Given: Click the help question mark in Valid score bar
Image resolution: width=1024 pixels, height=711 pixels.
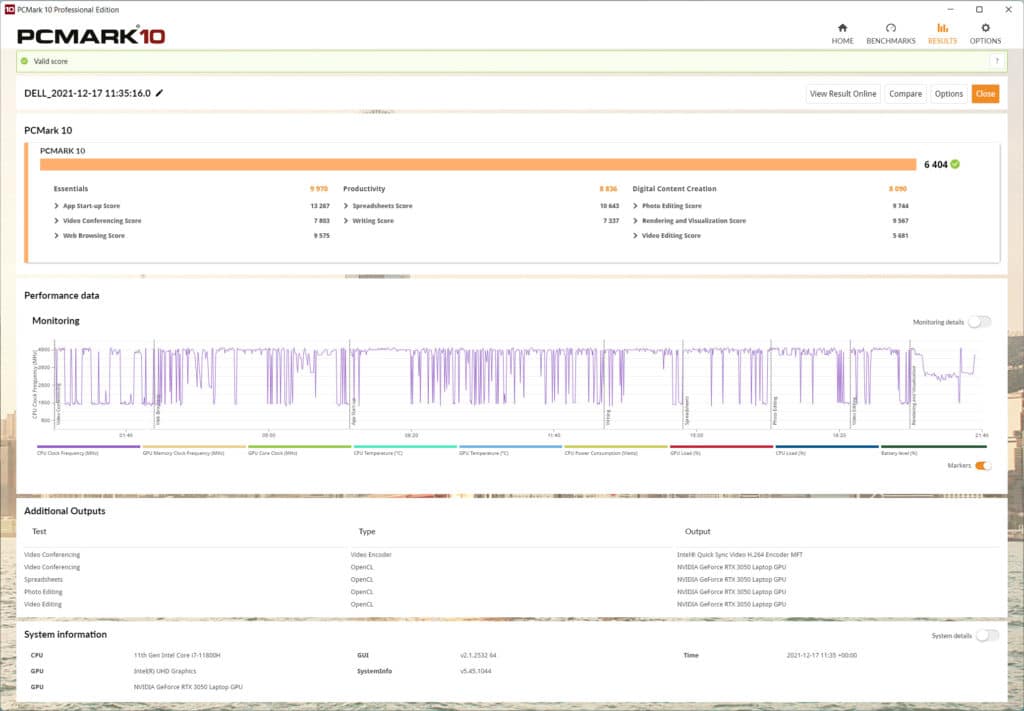Looking at the screenshot, I should (x=997, y=61).
